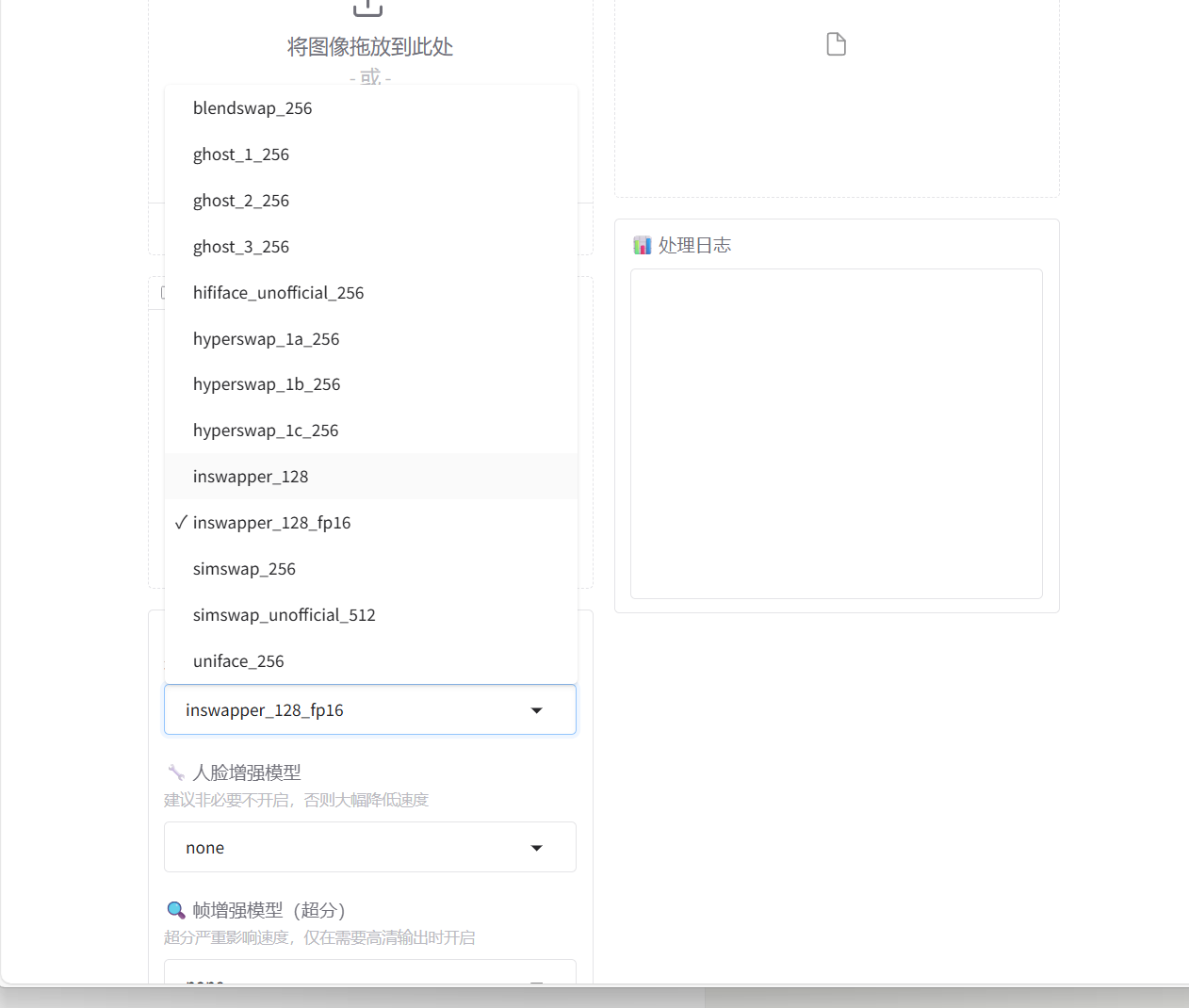Select blendswap_256 from the model list

click(252, 108)
